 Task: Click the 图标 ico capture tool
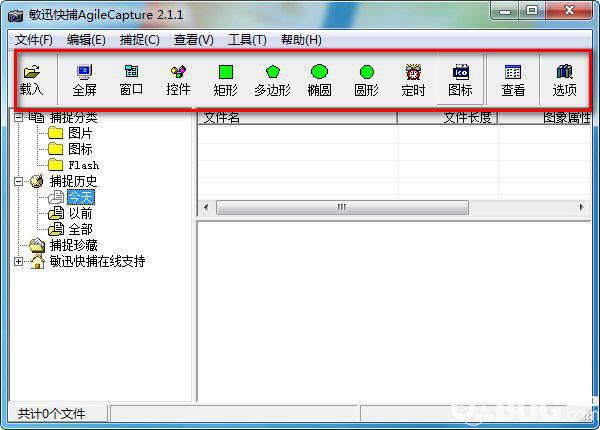click(460, 80)
